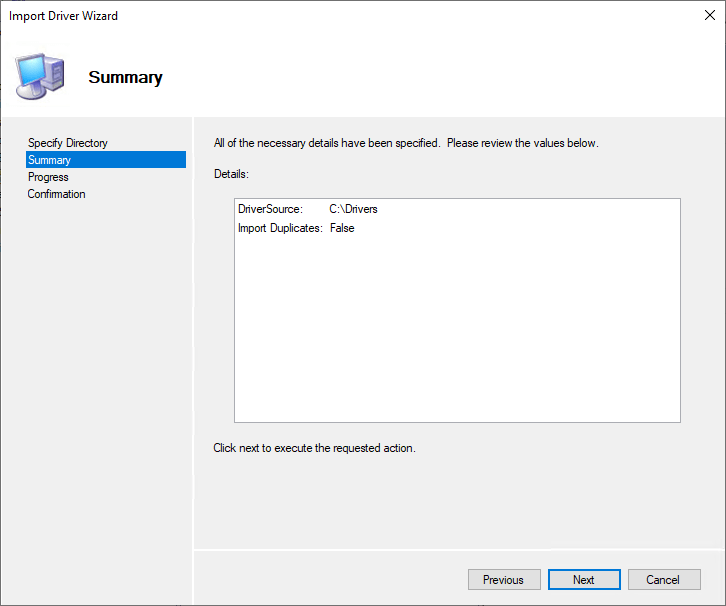
Task: Open the Confirmation step in sidebar
Action: [56, 194]
